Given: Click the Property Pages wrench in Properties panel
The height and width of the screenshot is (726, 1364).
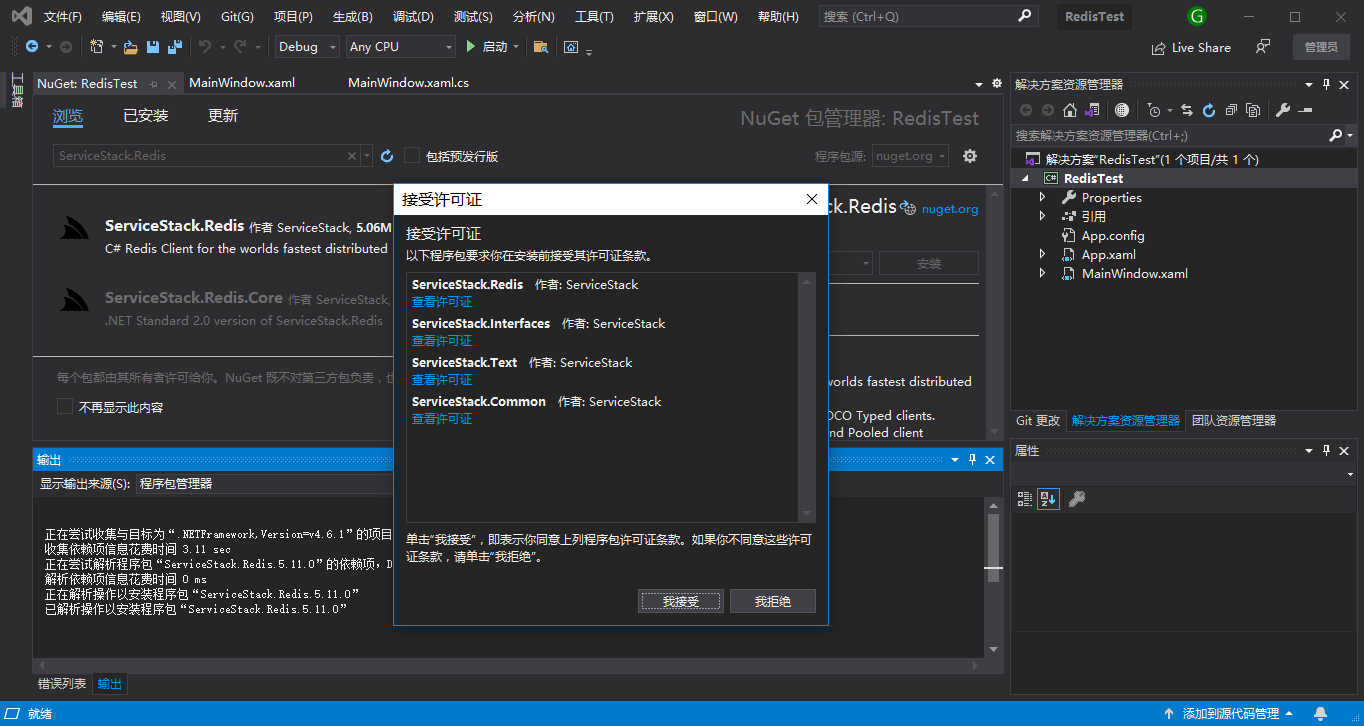Looking at the screenshot, I should click(1077, 498).
